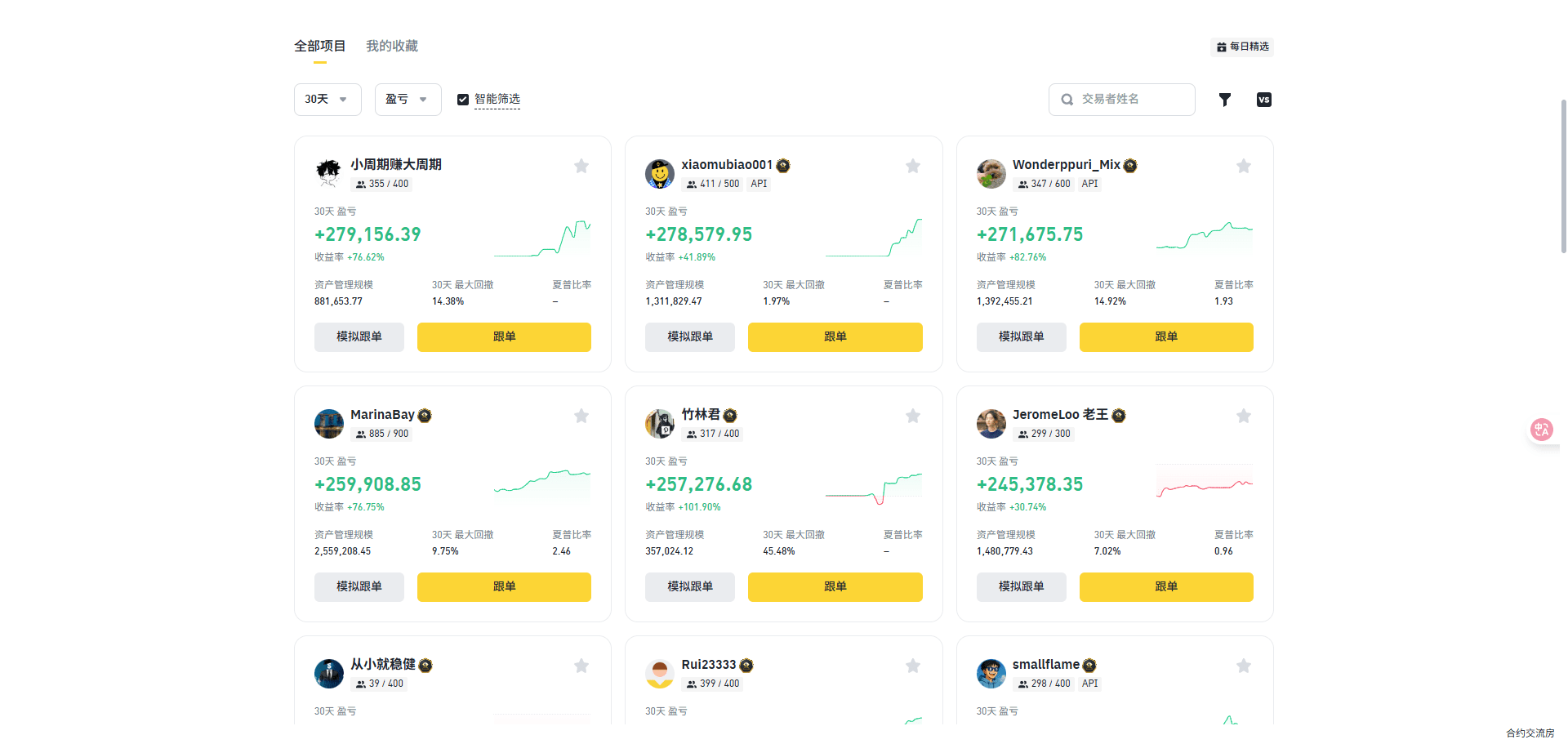
Task: Open Wonderppuri_Mix avatar profile
Action: click(991, 174)
